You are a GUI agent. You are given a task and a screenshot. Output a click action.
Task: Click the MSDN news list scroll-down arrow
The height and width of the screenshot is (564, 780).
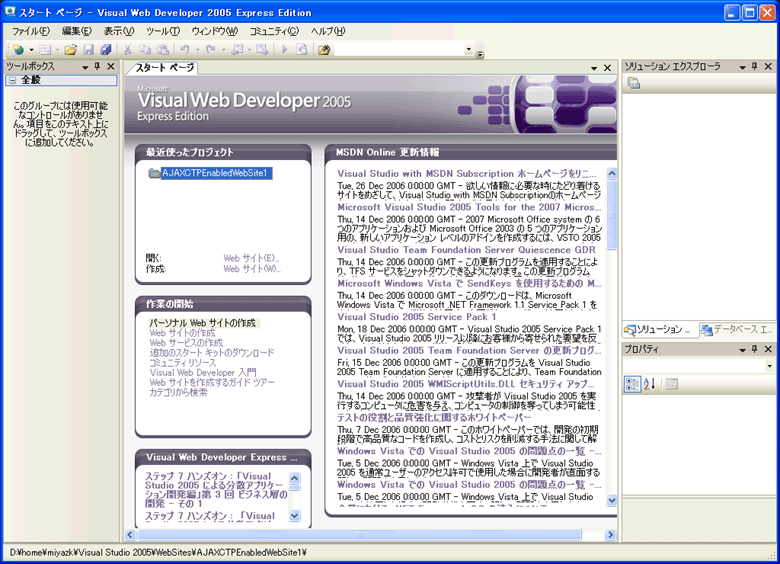[x=612, y=500]
